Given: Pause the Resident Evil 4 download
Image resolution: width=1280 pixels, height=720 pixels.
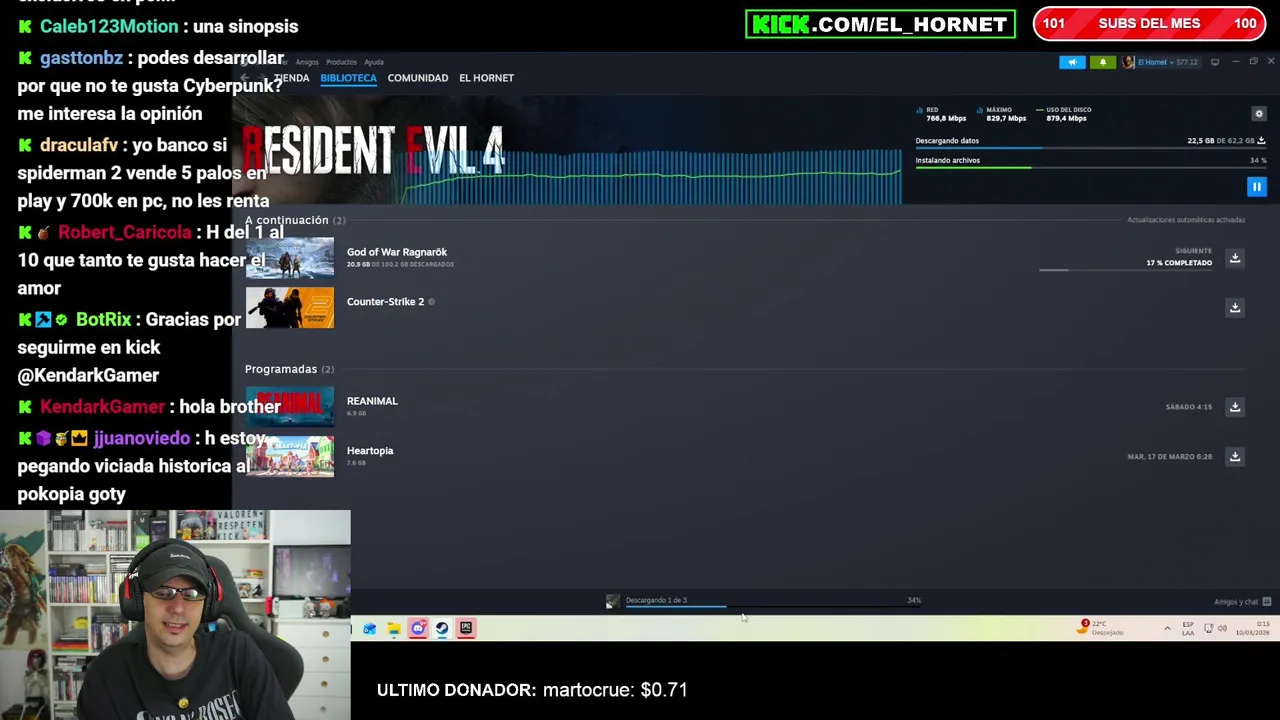Looking at the screenshot, I should tap(1256, 187).
